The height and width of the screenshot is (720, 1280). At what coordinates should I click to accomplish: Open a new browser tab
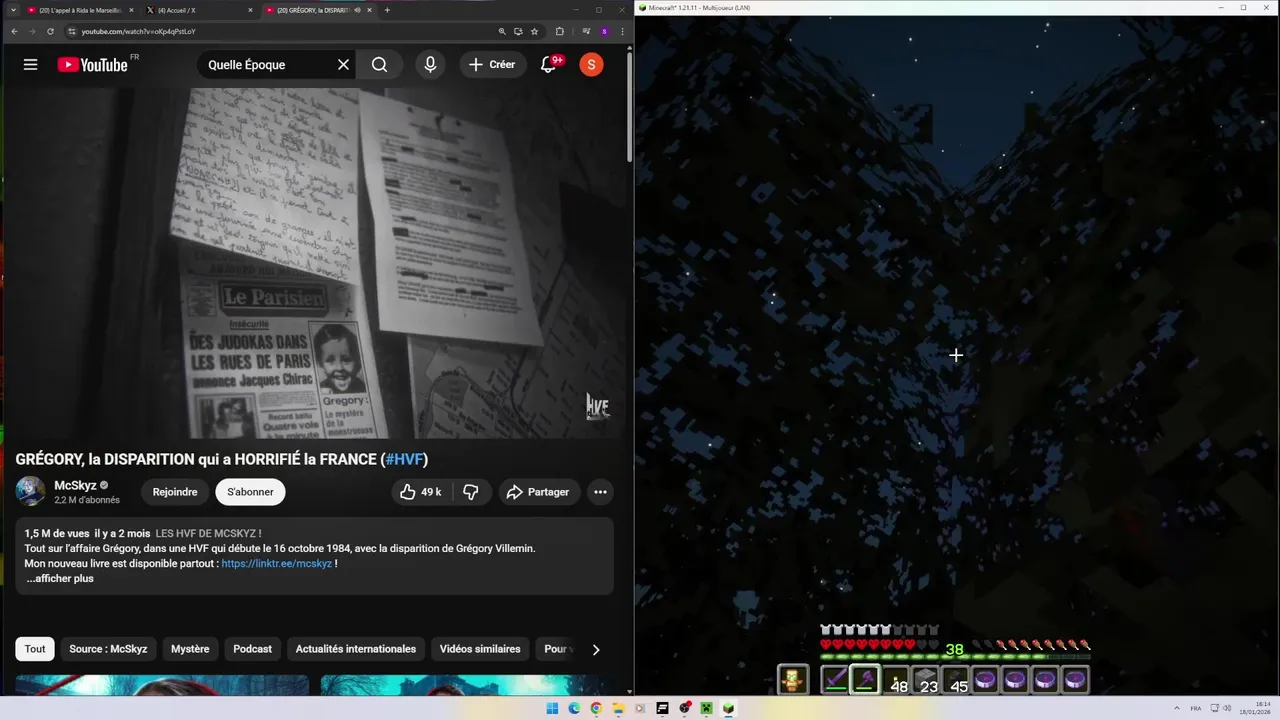coord(387,10)
